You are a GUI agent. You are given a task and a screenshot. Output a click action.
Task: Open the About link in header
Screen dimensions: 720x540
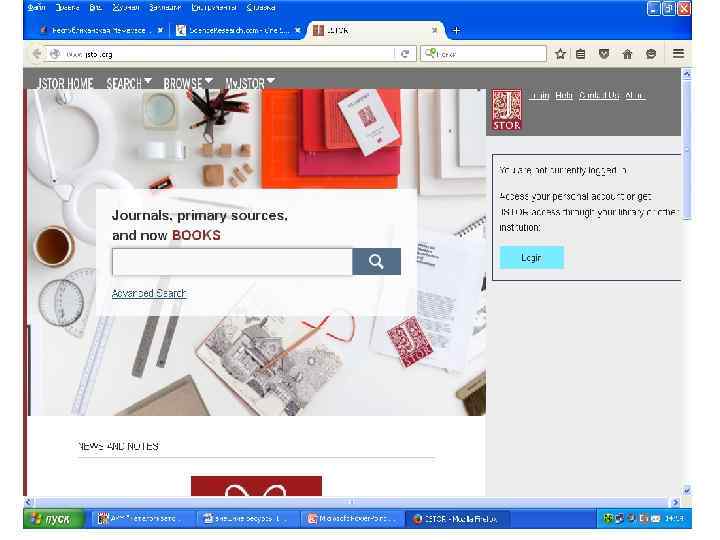[636, 95]
